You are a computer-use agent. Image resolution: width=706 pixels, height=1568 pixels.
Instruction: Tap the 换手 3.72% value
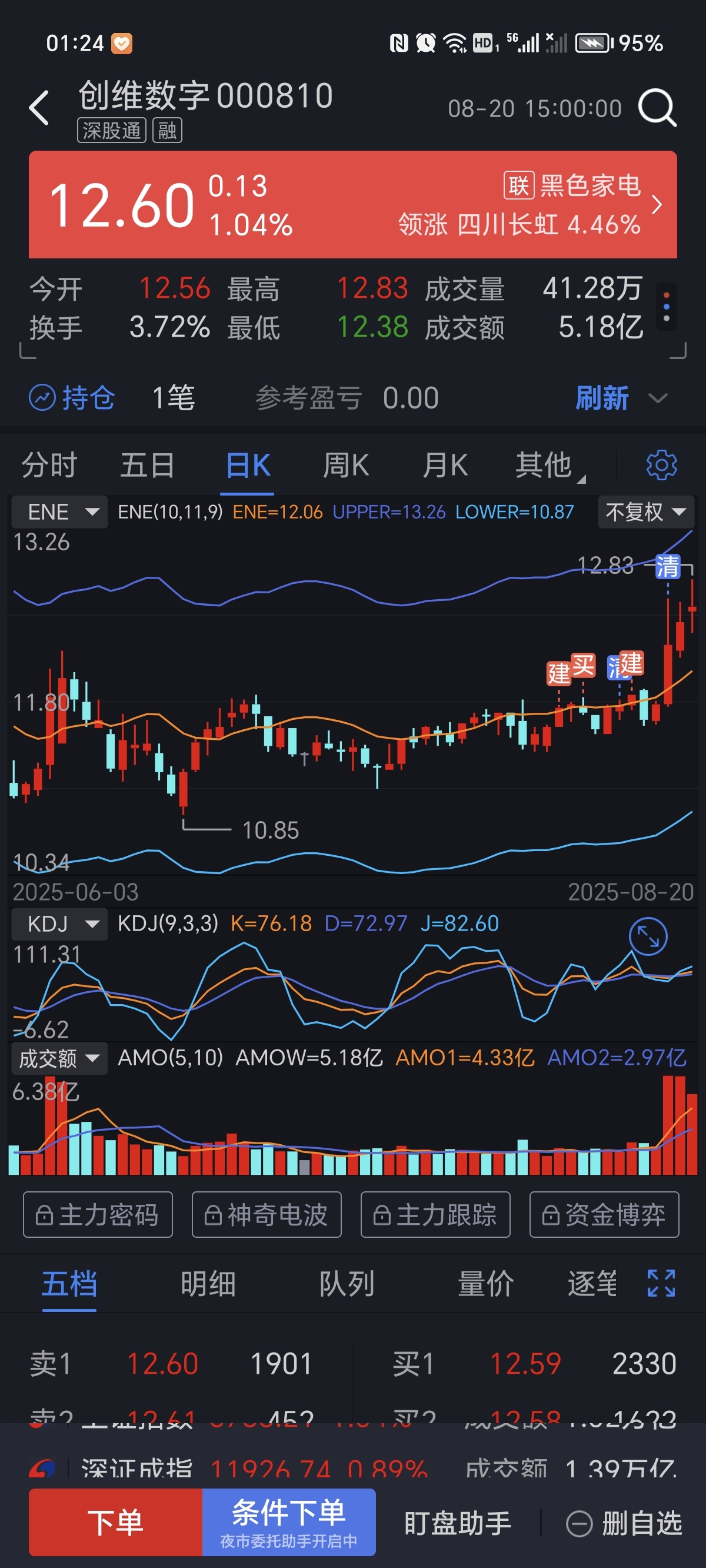click(170, 327)
